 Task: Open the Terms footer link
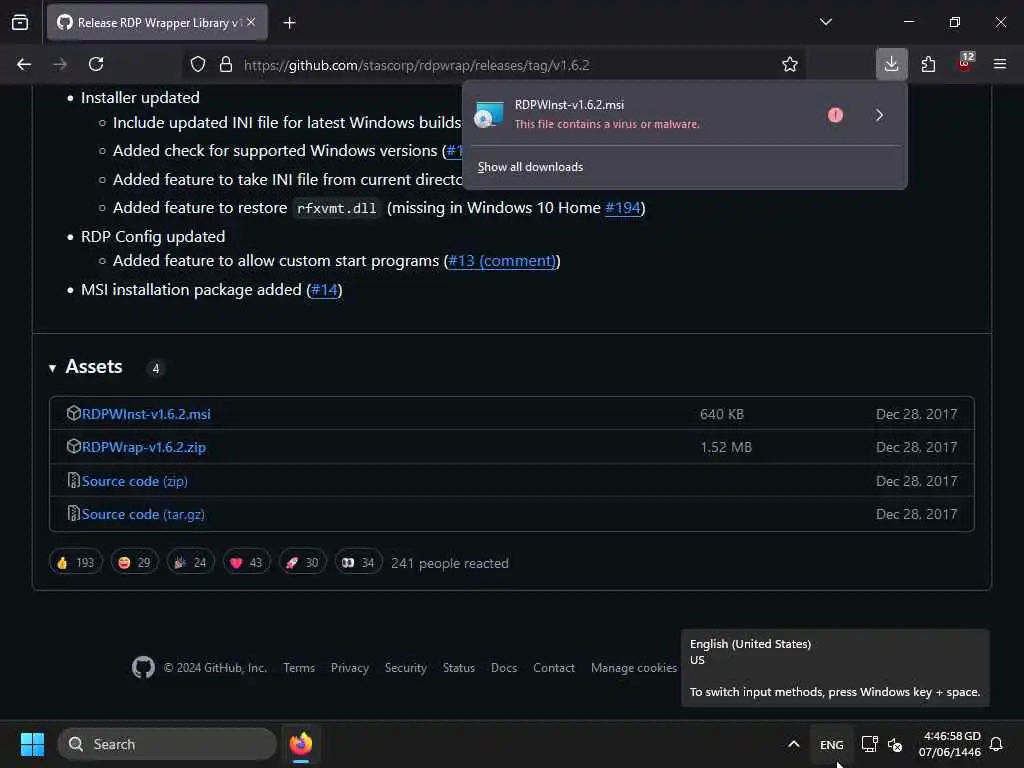tap(298, 668)
